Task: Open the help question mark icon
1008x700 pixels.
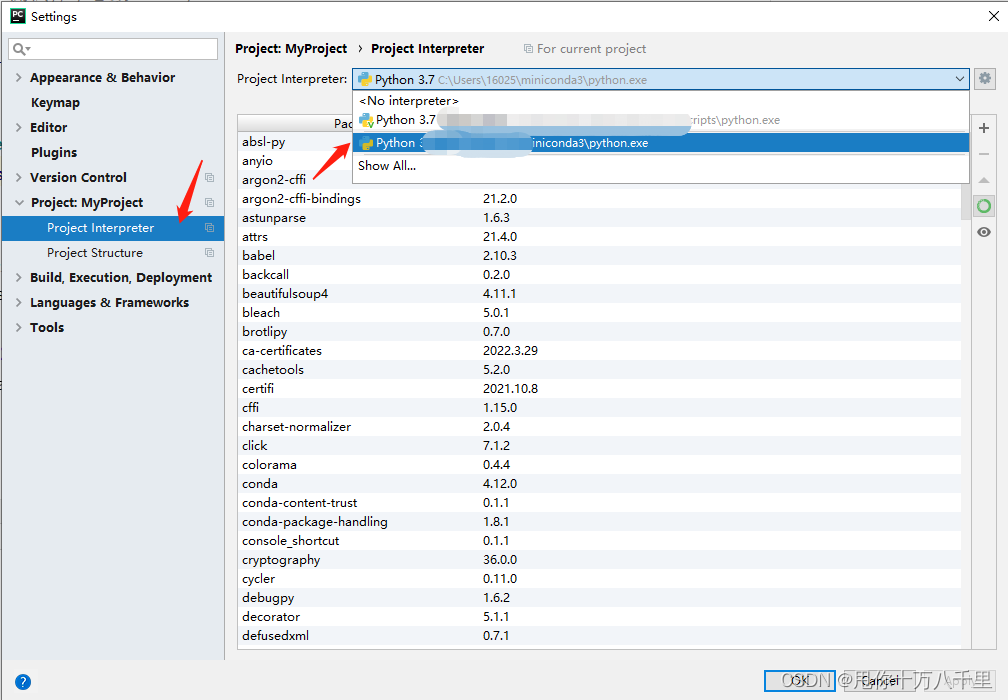Action: [x=22, y=682]
